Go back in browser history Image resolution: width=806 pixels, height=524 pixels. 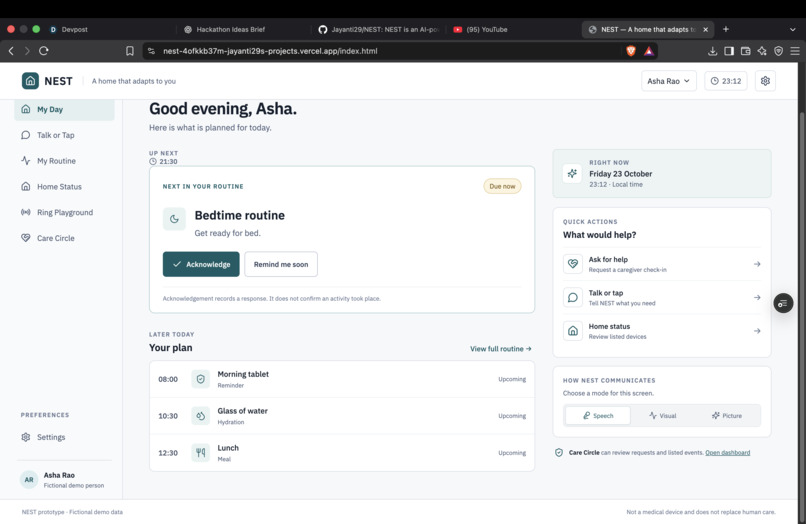[11, 51]
